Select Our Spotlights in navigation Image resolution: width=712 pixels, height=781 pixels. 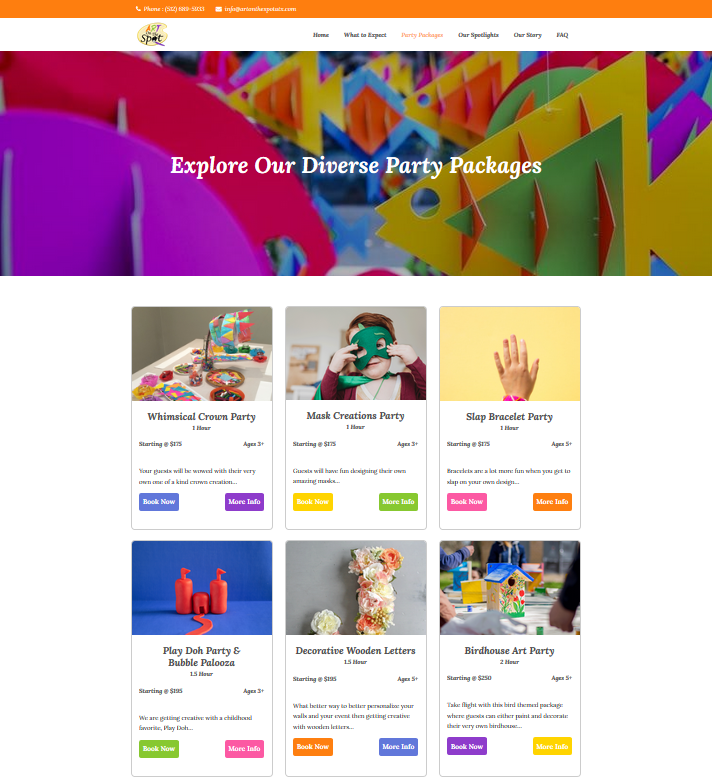coord(478,35)
